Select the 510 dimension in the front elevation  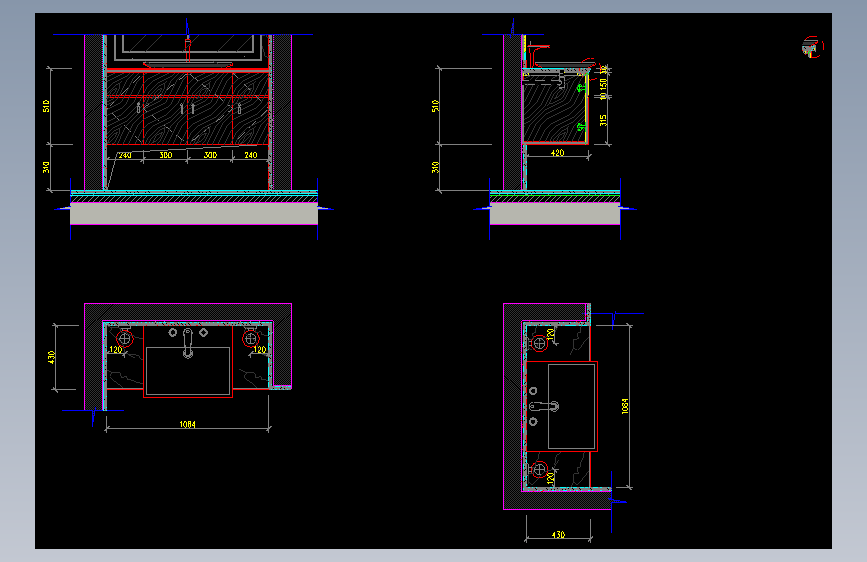[46, 106]
